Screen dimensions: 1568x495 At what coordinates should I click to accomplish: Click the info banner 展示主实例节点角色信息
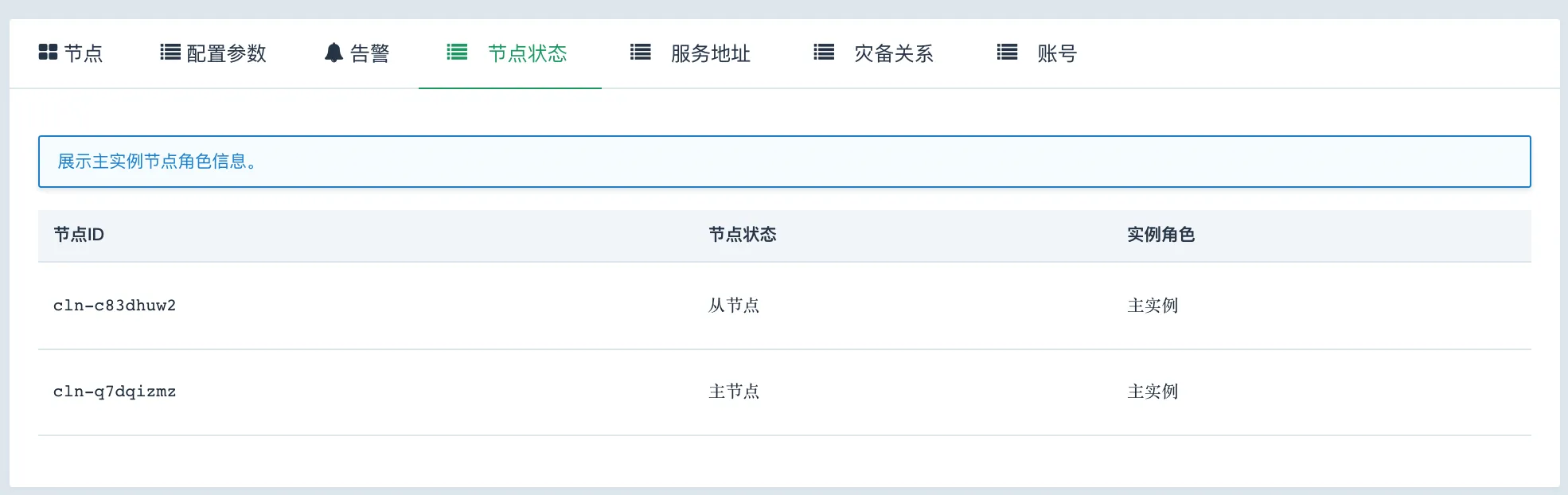pyautogui.click(x=156, y=162)
